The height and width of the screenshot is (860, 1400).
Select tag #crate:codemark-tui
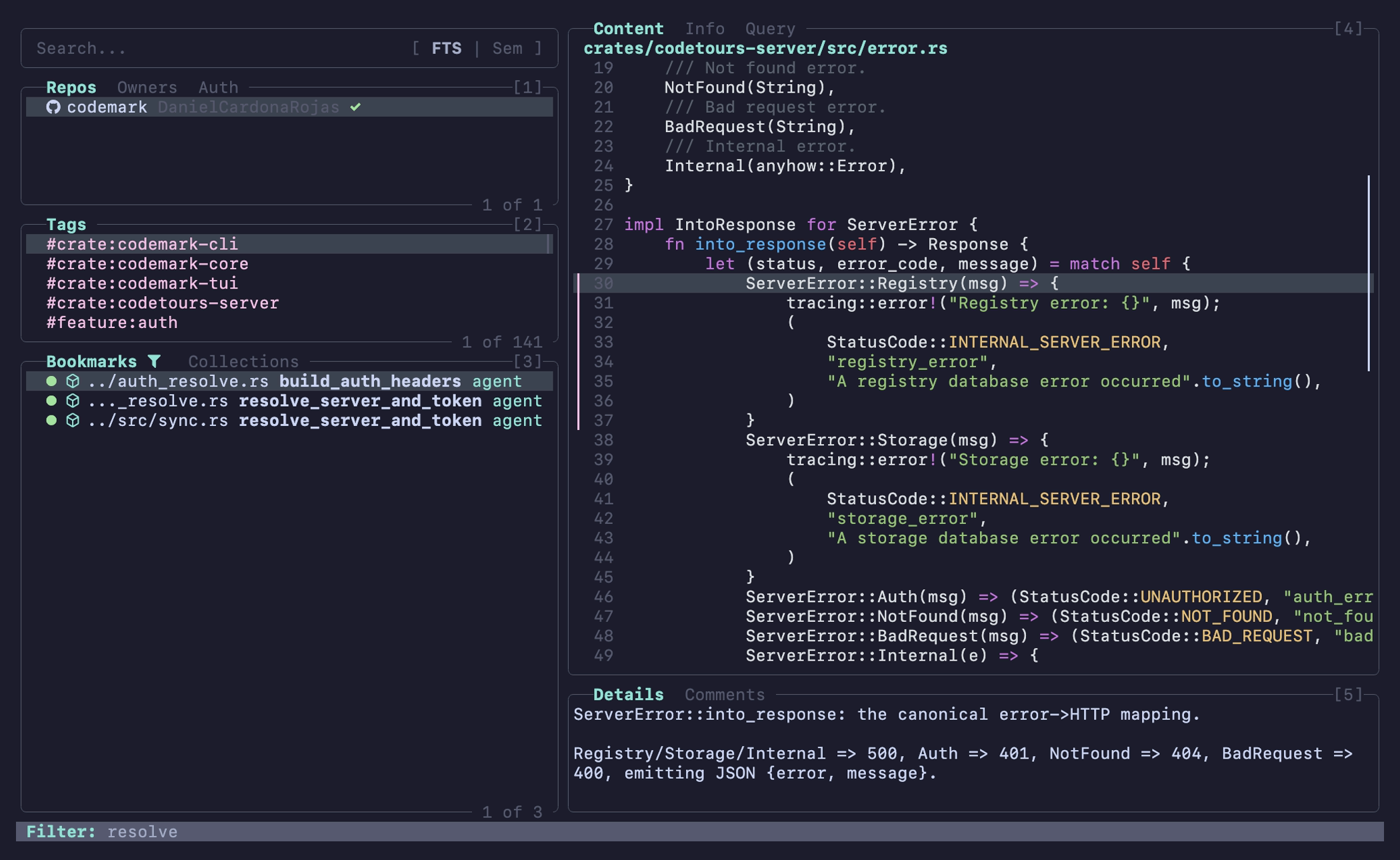pyautogui.click(x=289, y=283)
